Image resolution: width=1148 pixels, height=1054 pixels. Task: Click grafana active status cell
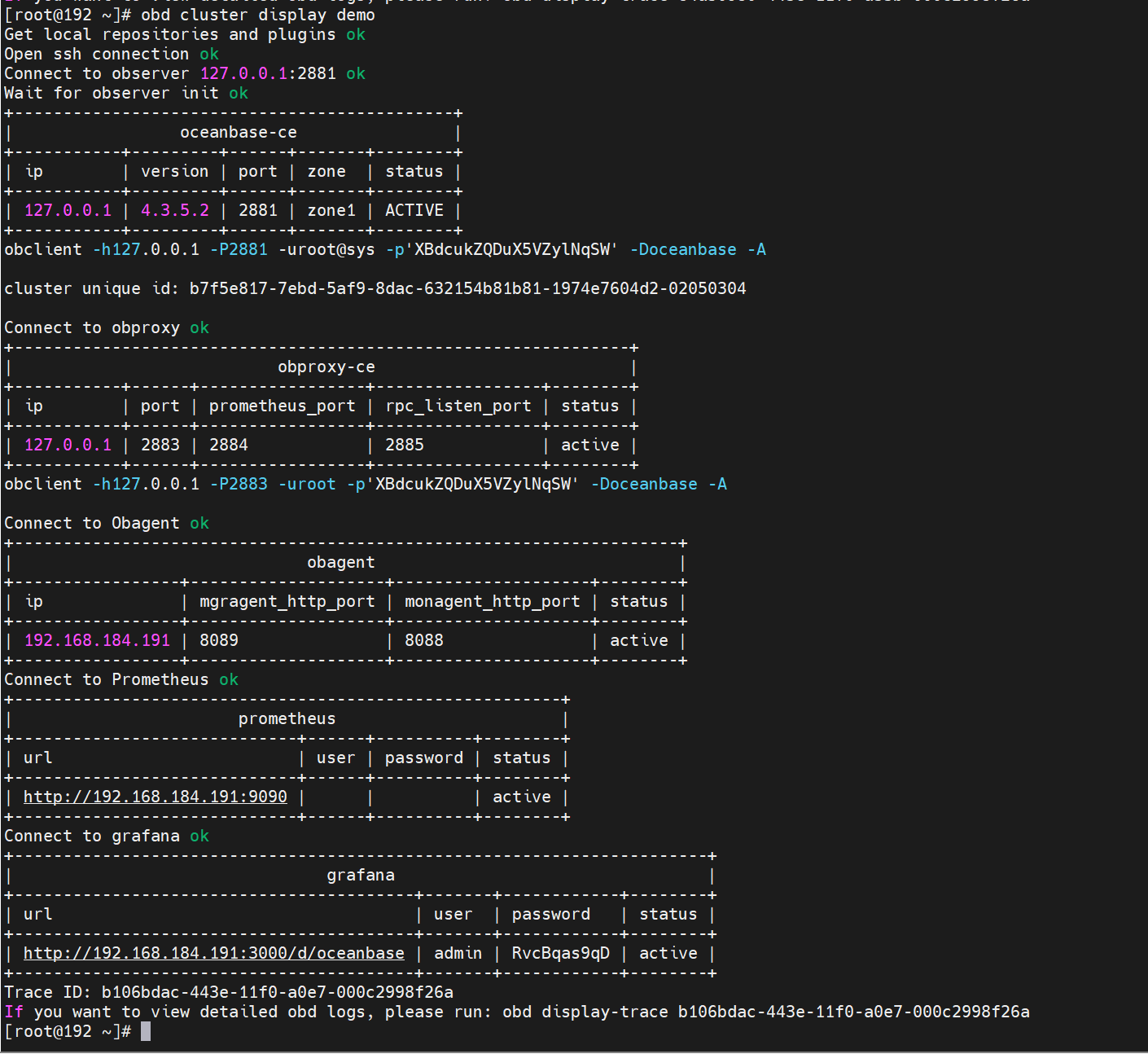click(x=668, y=953)
